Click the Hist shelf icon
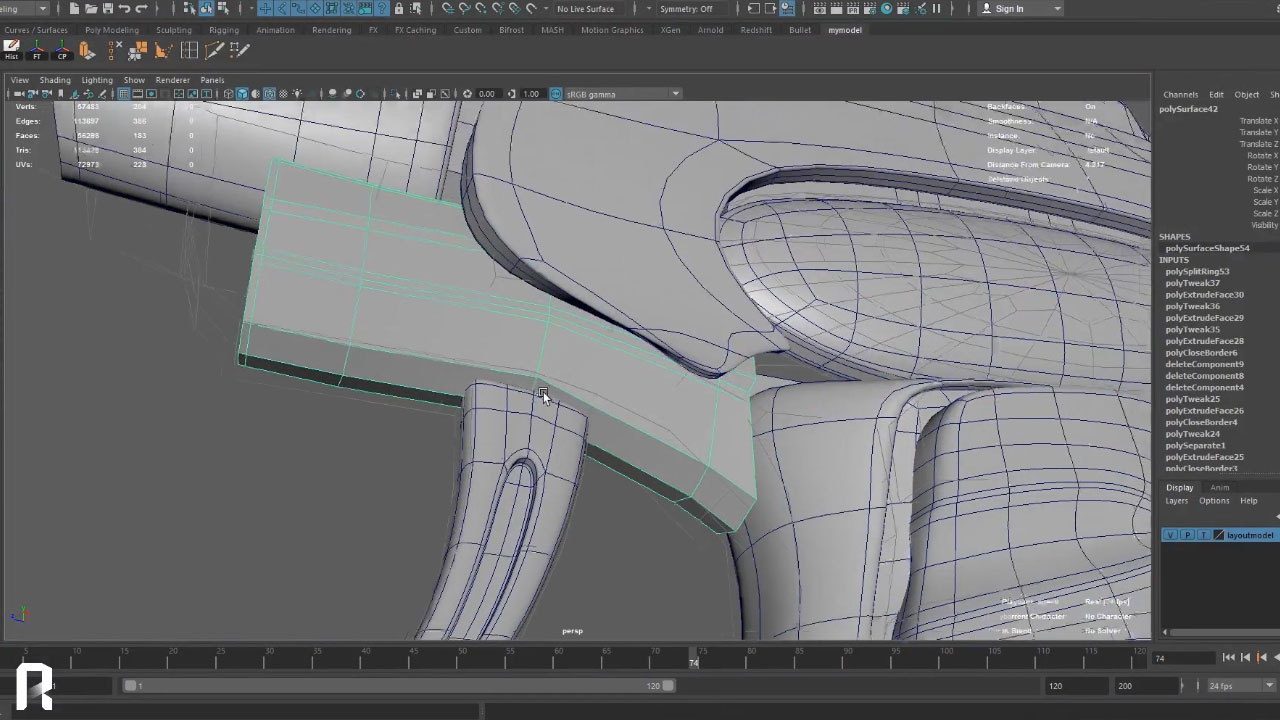 (x=12, y=49)
